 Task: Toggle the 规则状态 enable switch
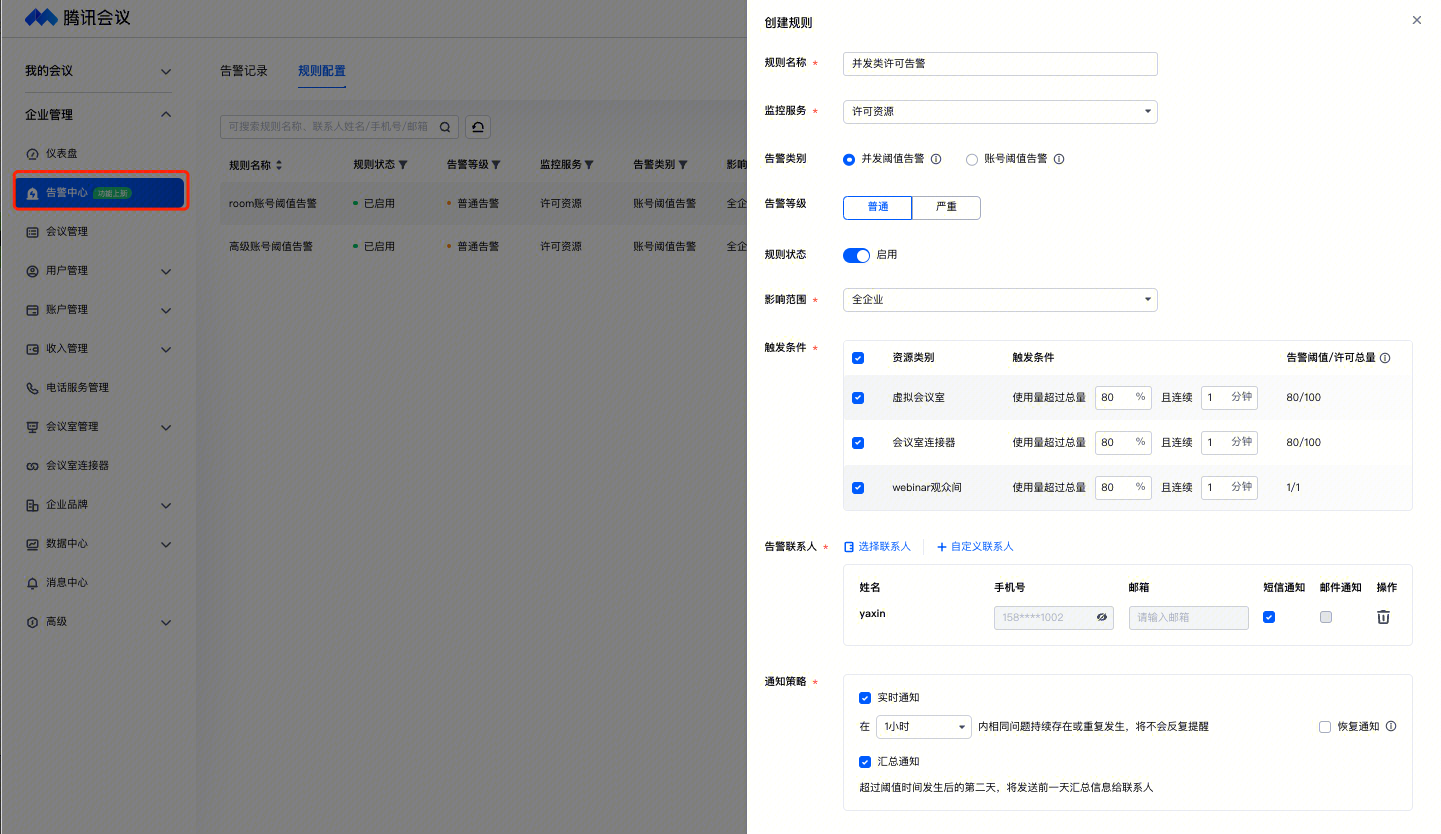point(857,255)
